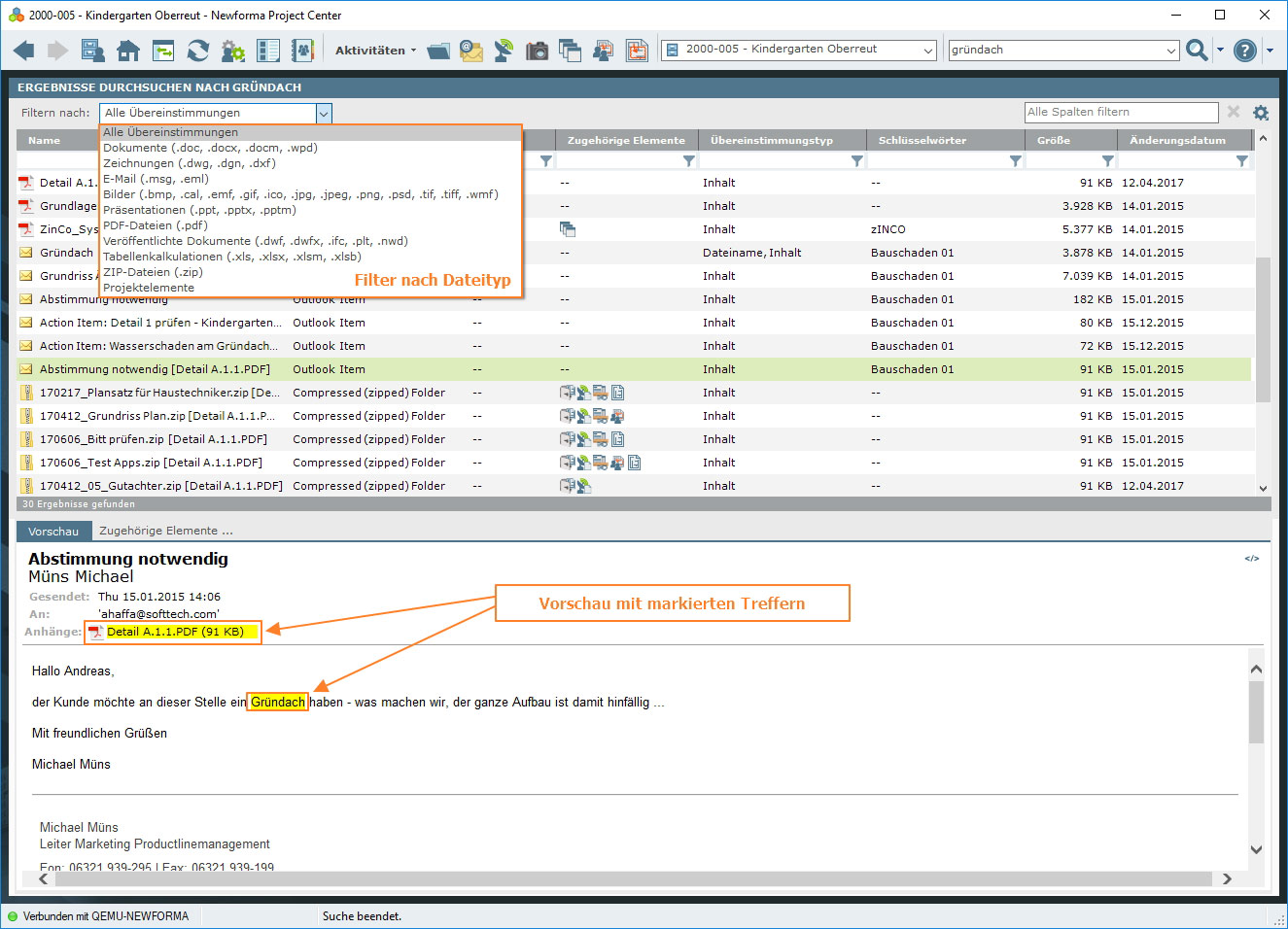Open the project email envelope icon
The width and height of the screenshot is (1288, 929).
(x=471, y=51)
